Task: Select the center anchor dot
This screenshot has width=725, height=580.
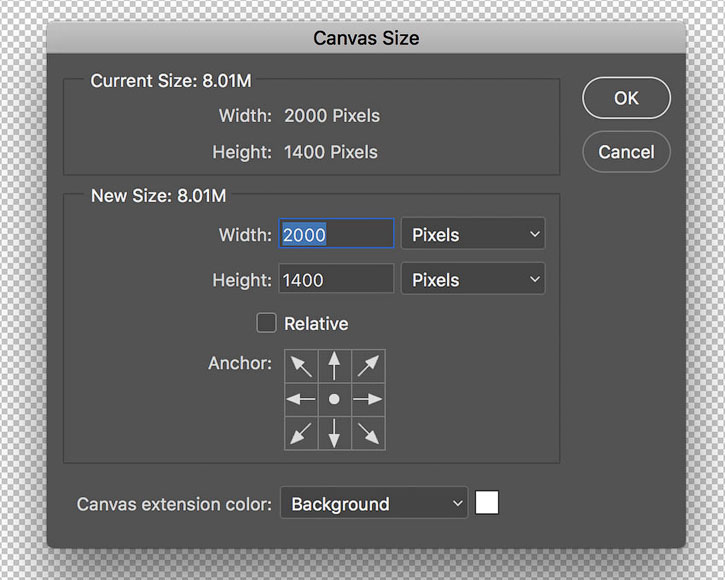Action: [x=334, y=399]
